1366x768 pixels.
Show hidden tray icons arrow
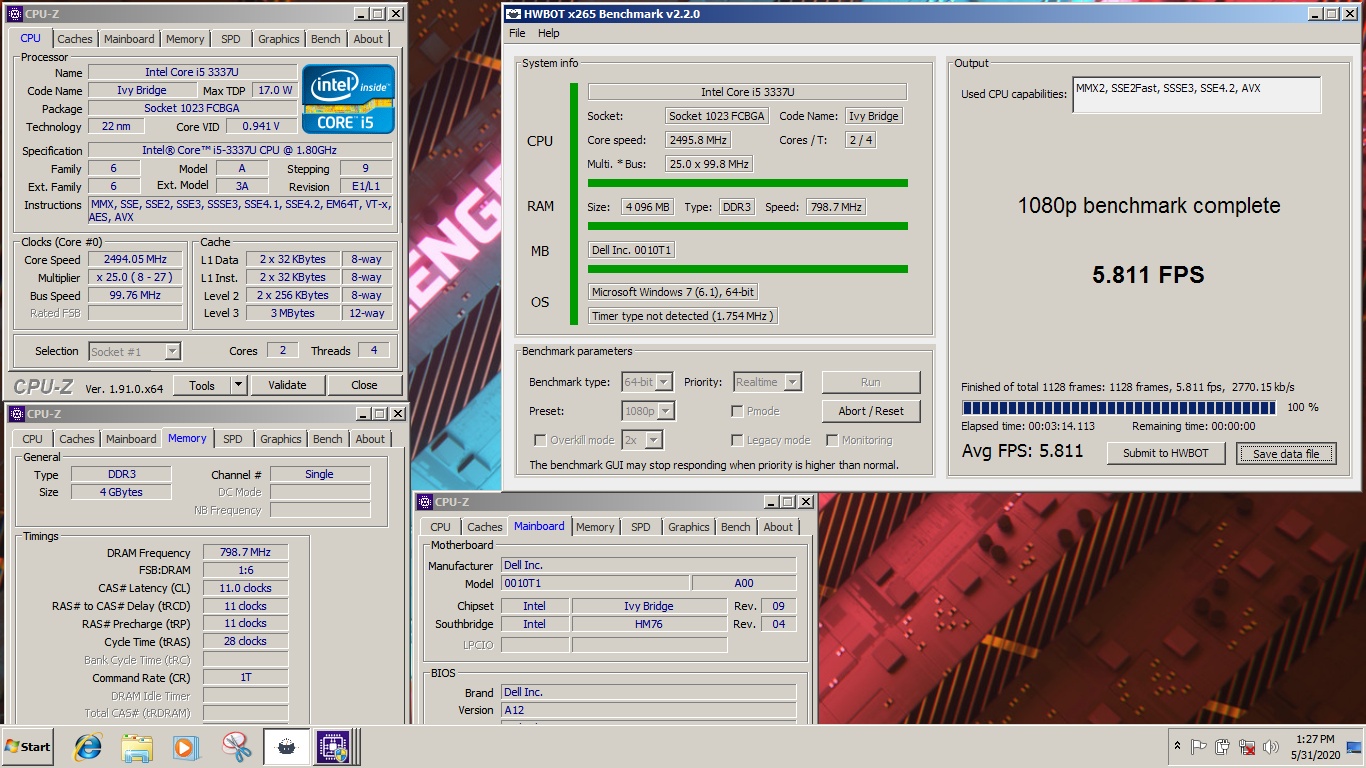point(1176,747)
